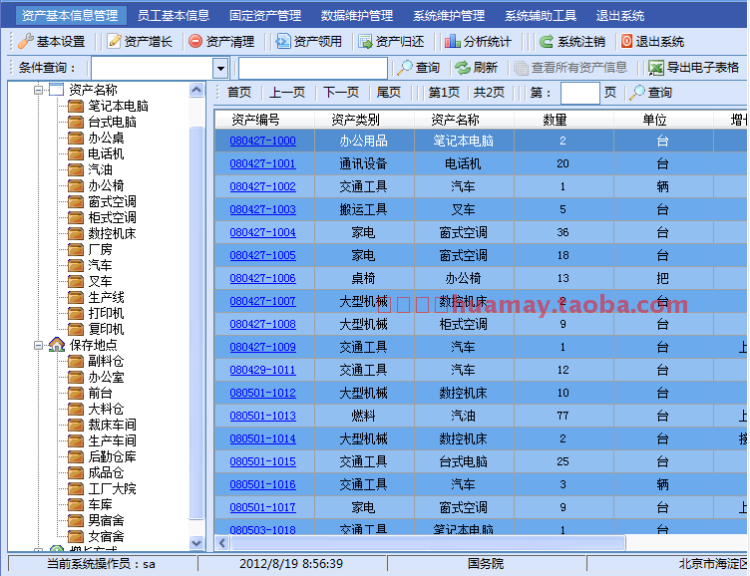
Task: Click the 保存地点 house icon
Action: tap(56, 345)
